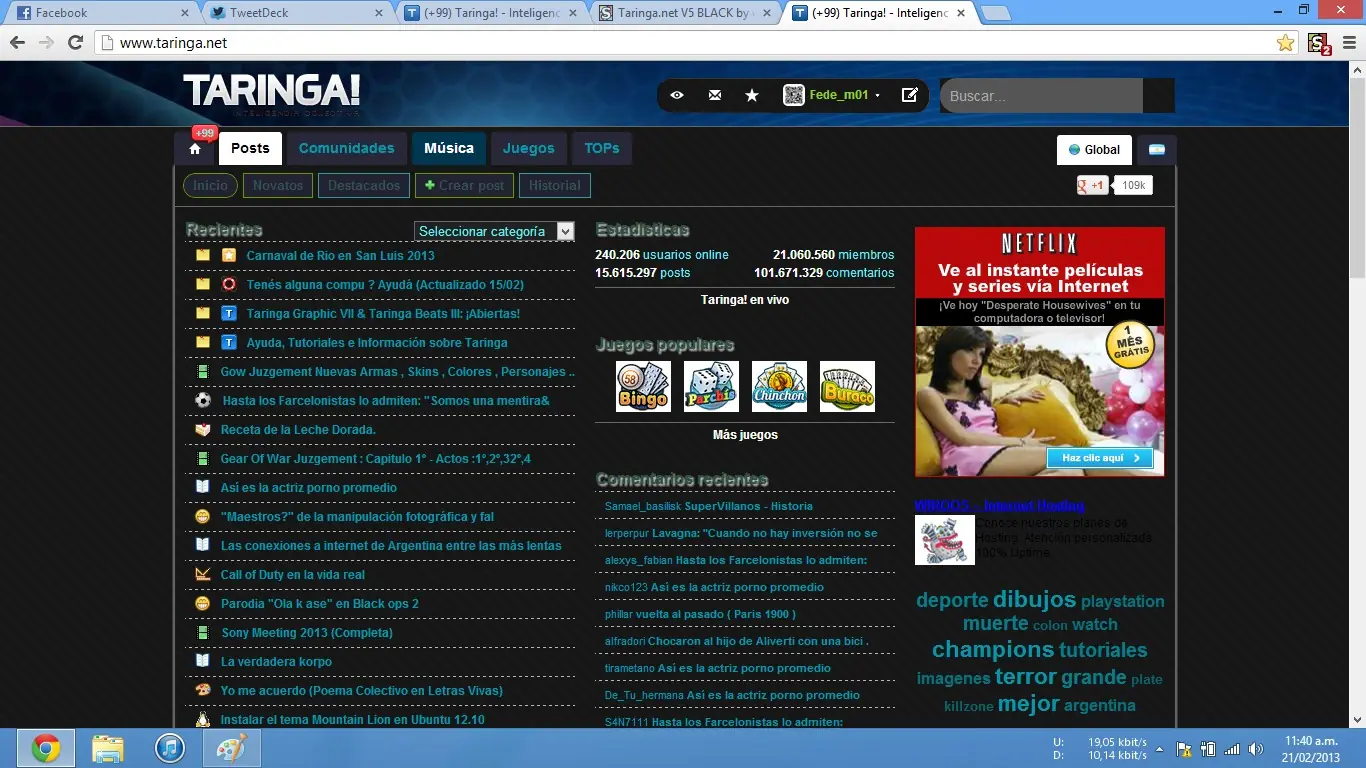Click the Historial sub-menu button
Image resolution: width=1366 pixels, height=768 pixels.
[555, 185]
